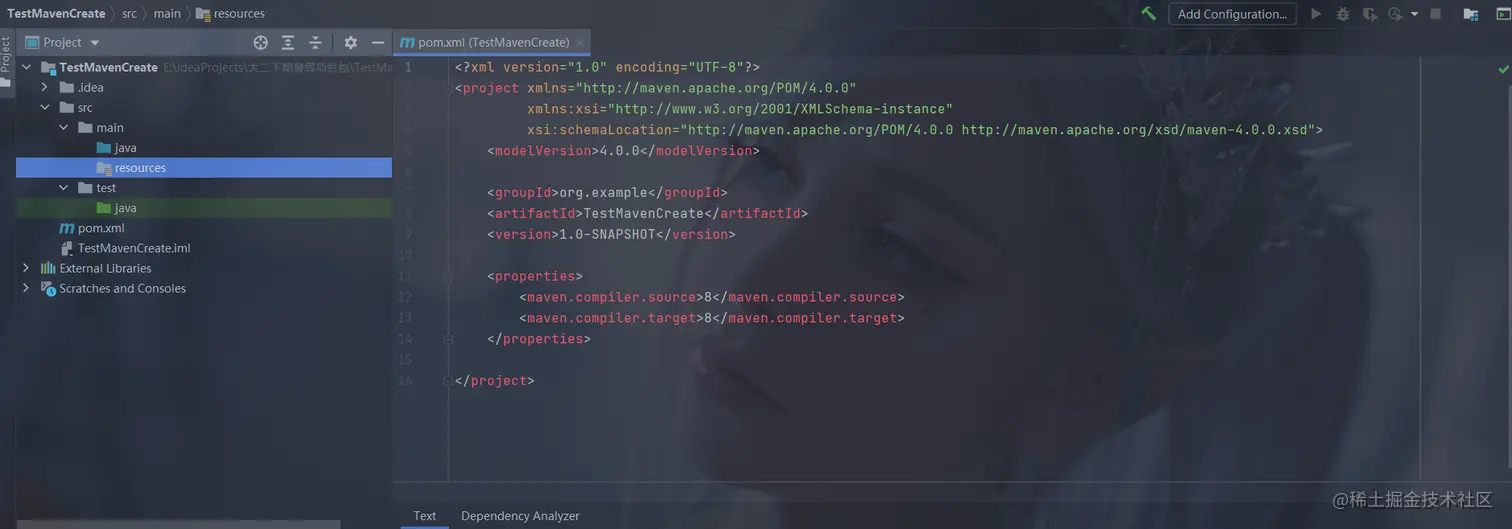This screenshot has height=529, width=1512.
Task: Collapse the src folder
Action: 45,107
